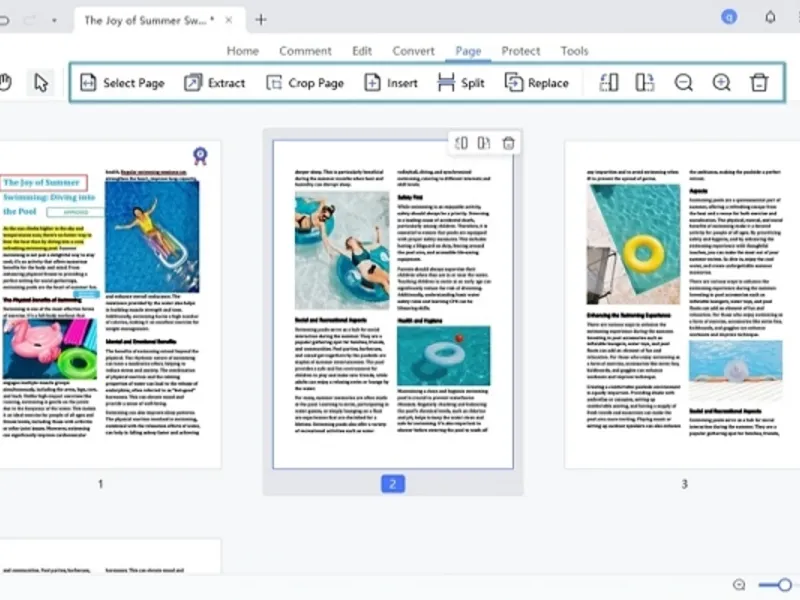
Task: Open the Protect tab
Action: 520,51
